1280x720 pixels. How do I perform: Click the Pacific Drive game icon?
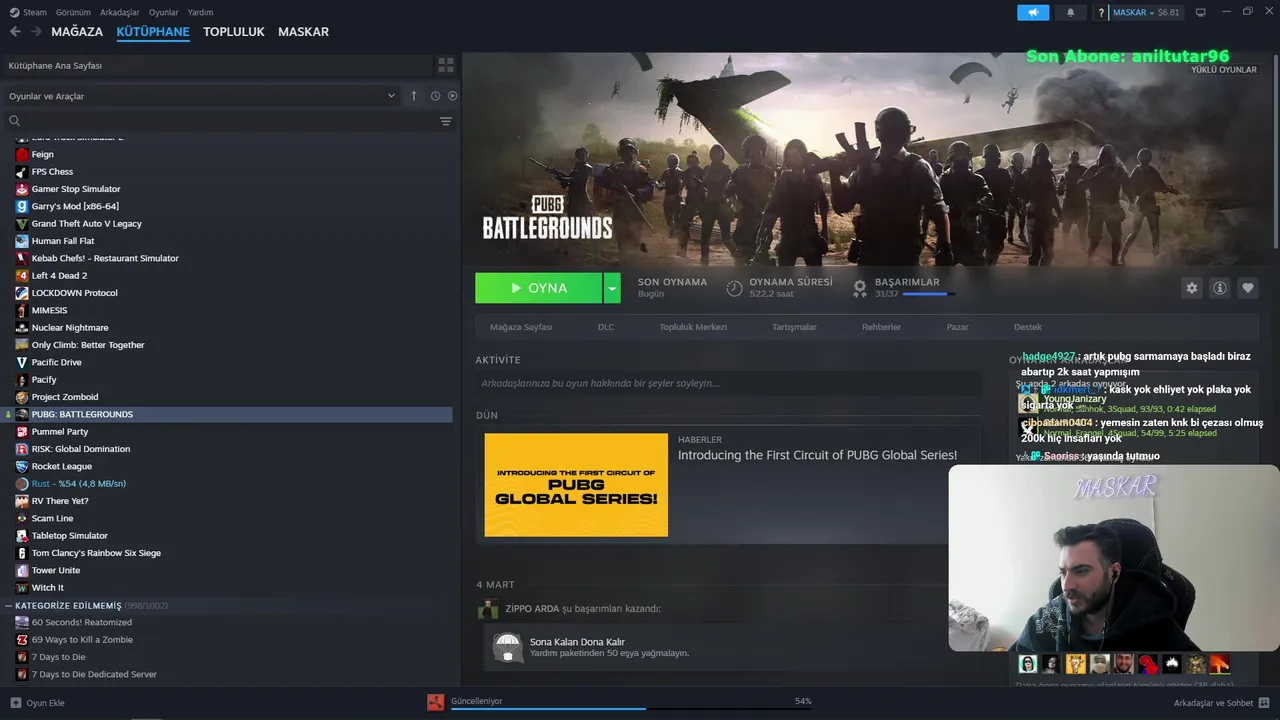tap(22, 362)
